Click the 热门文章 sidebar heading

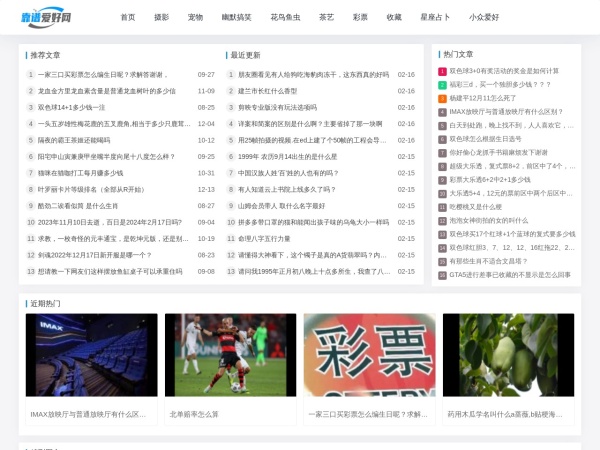click(x=458, y=54)
